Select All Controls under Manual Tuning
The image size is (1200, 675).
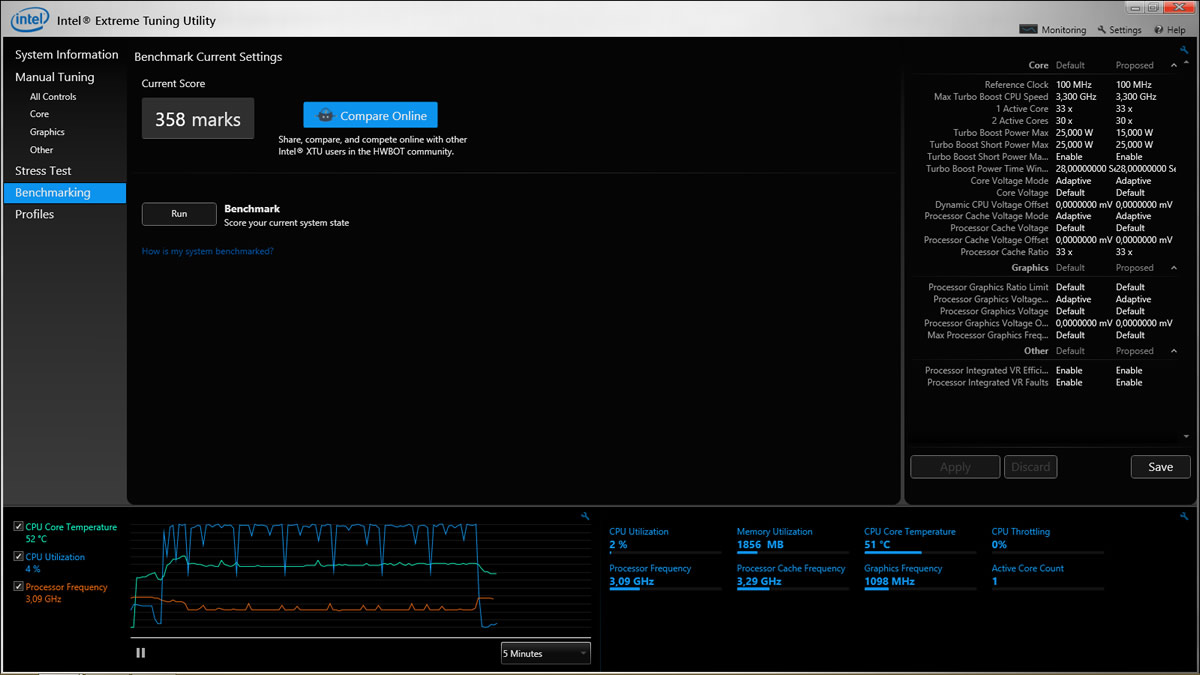click(53, 97)
